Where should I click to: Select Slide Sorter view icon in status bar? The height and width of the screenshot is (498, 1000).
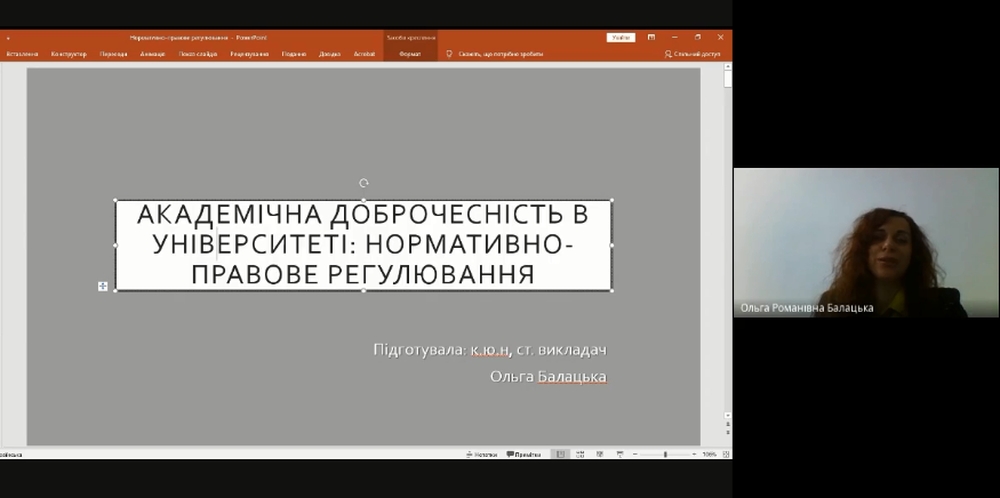tap(580, 455)
